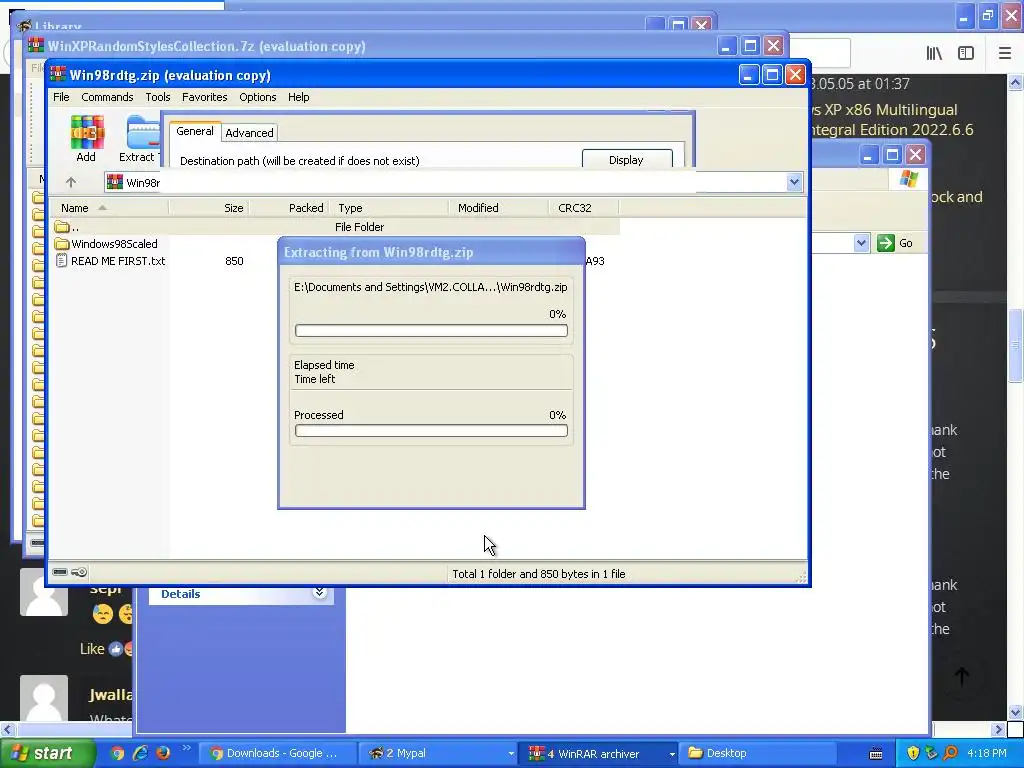Collapse the Details panel chevron

tap(319, 593)
